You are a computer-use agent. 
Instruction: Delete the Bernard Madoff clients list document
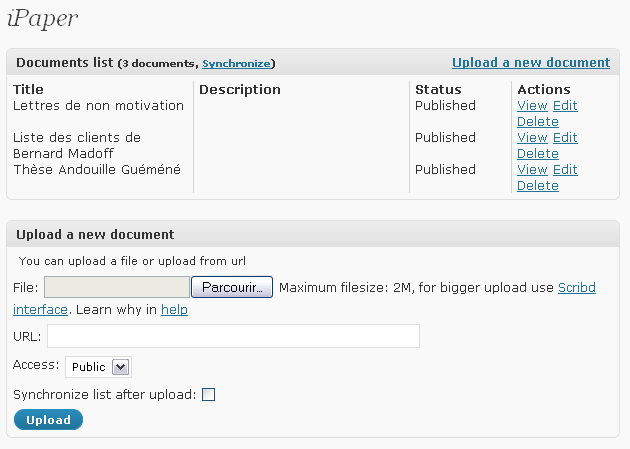[538, 154]
